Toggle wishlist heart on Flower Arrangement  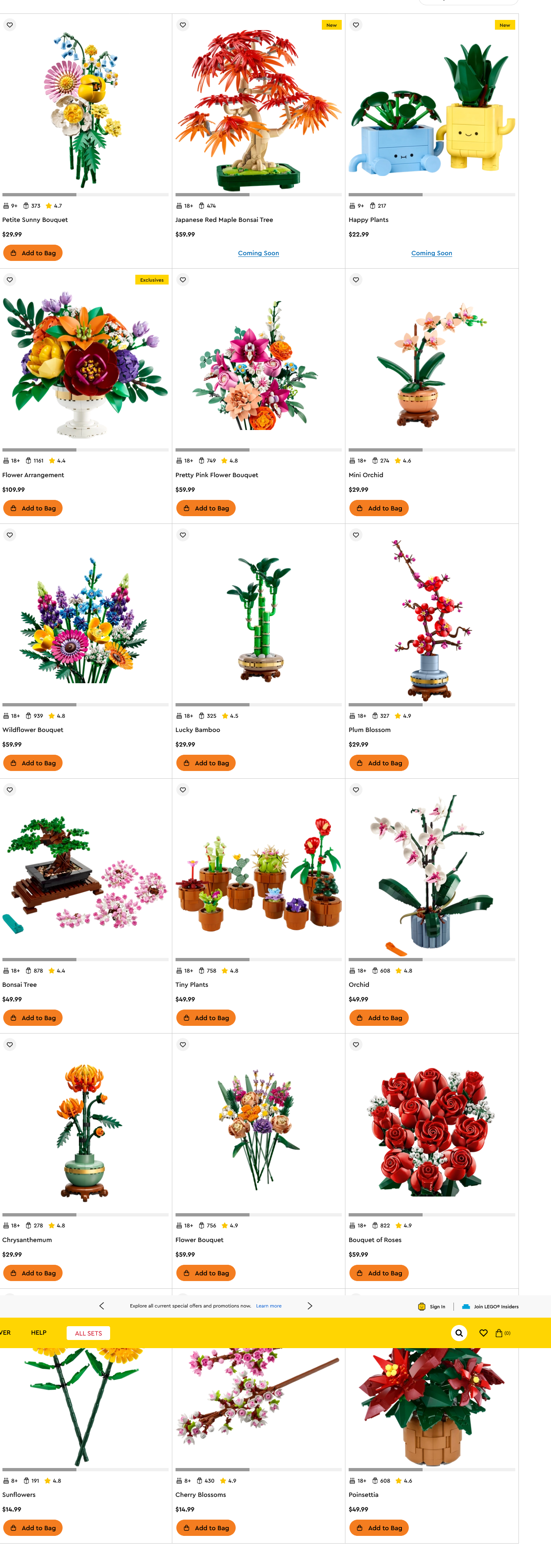click(10, 280)
